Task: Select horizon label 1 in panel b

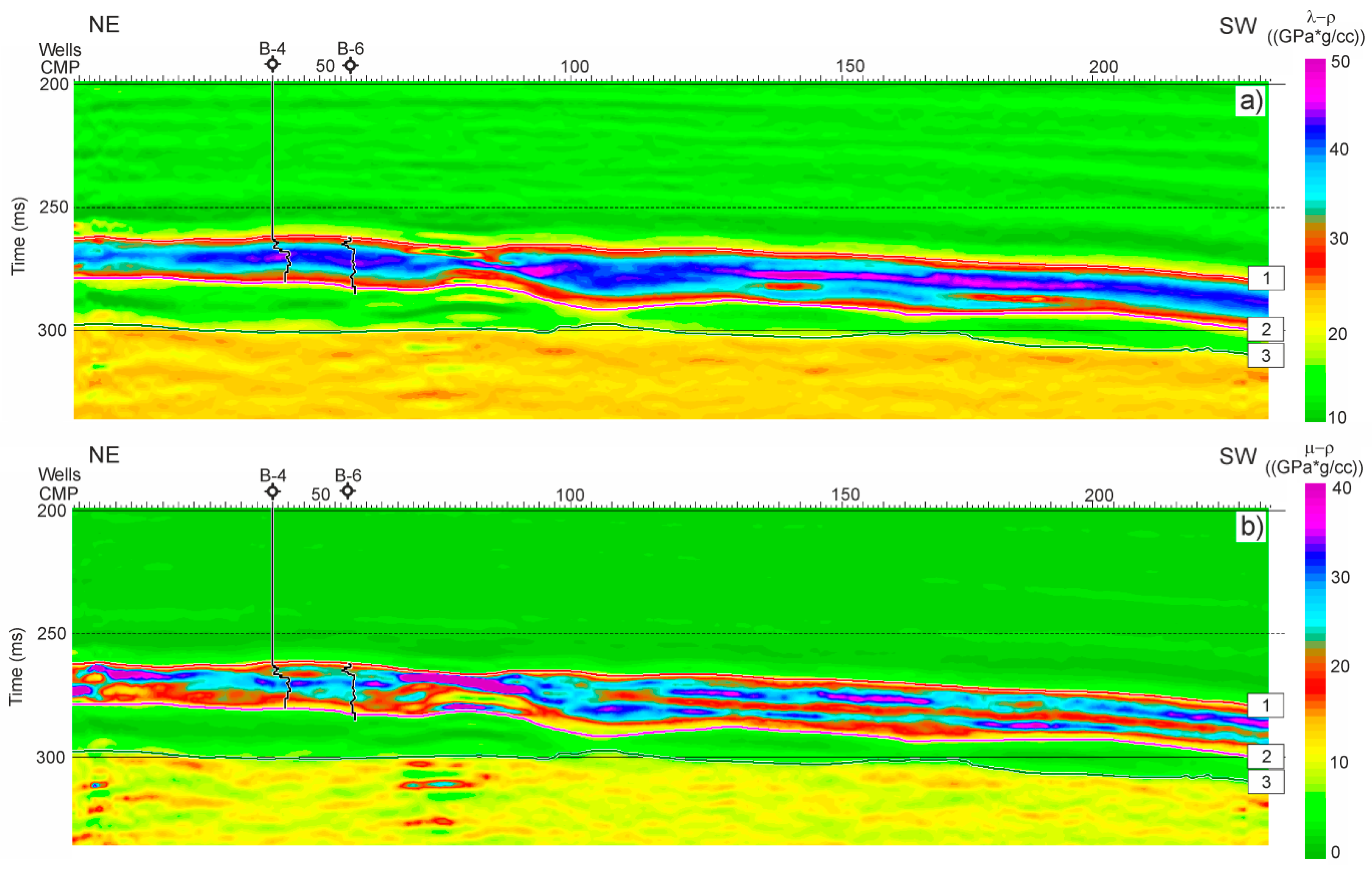Action: coord(1265,706)
